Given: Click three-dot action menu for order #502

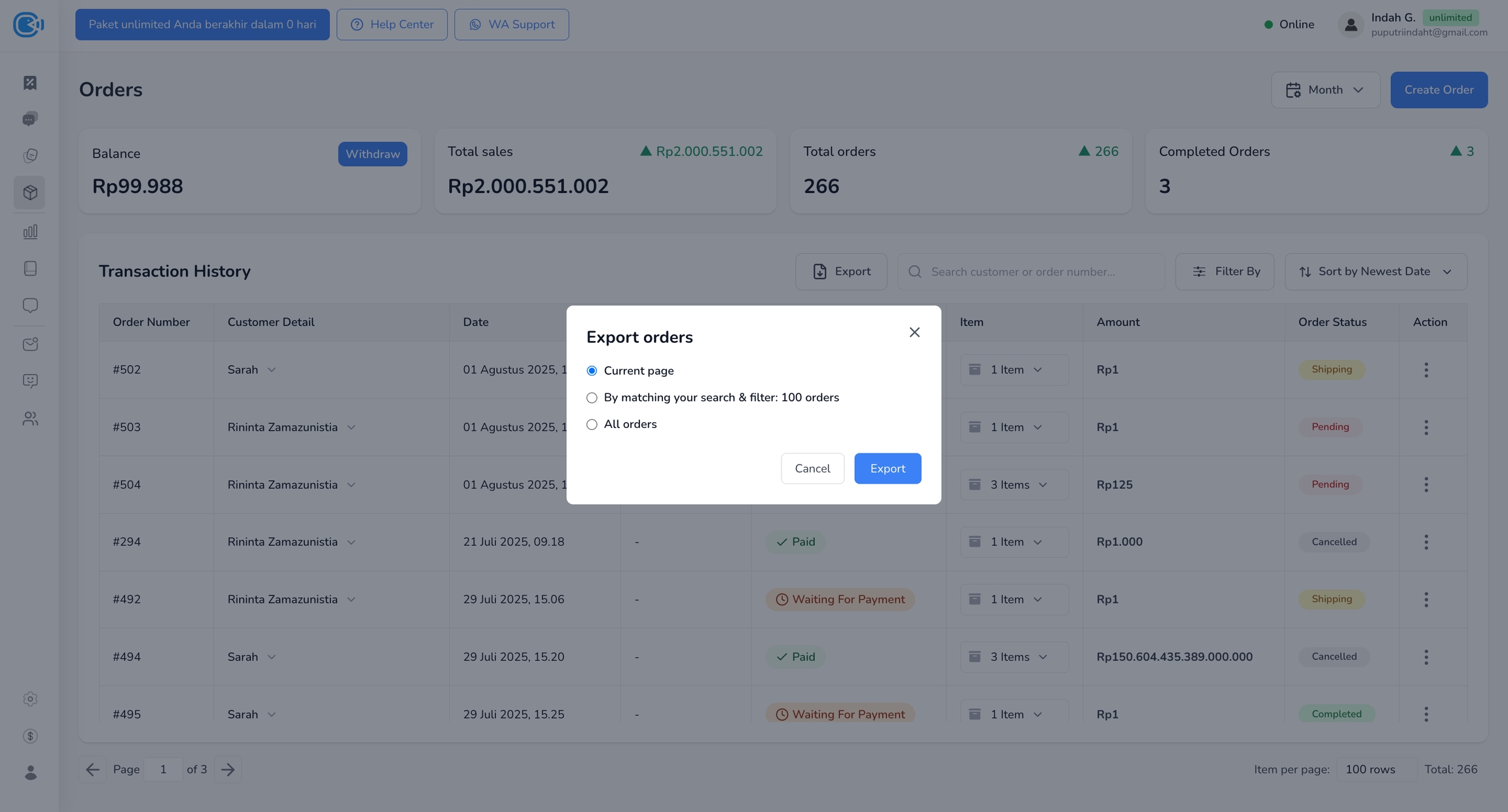Looking at the screenshot, I should click(1426, 370).
